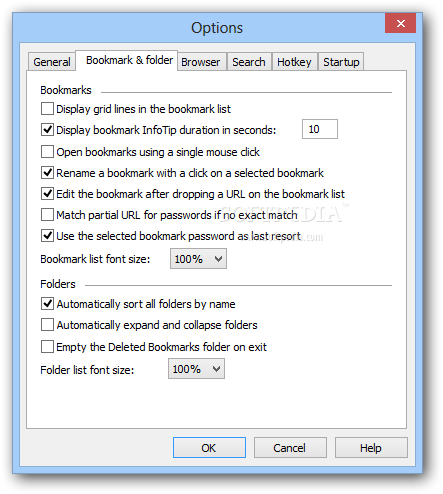Viewport: 443px width, 494px height.
Task: Select the Bookmark & folder tab
Action: 127,60
